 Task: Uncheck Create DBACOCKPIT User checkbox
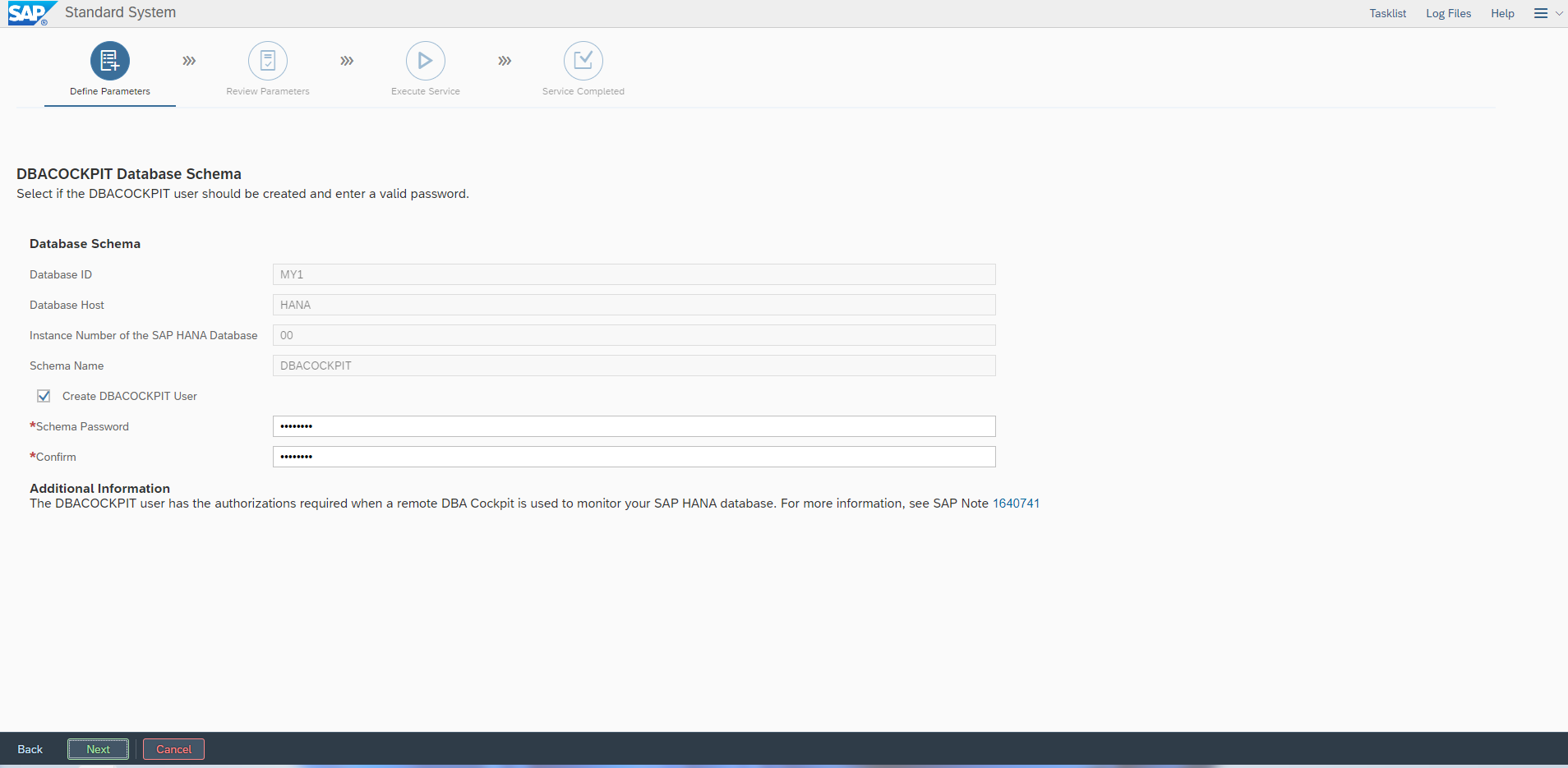(44, 396)
